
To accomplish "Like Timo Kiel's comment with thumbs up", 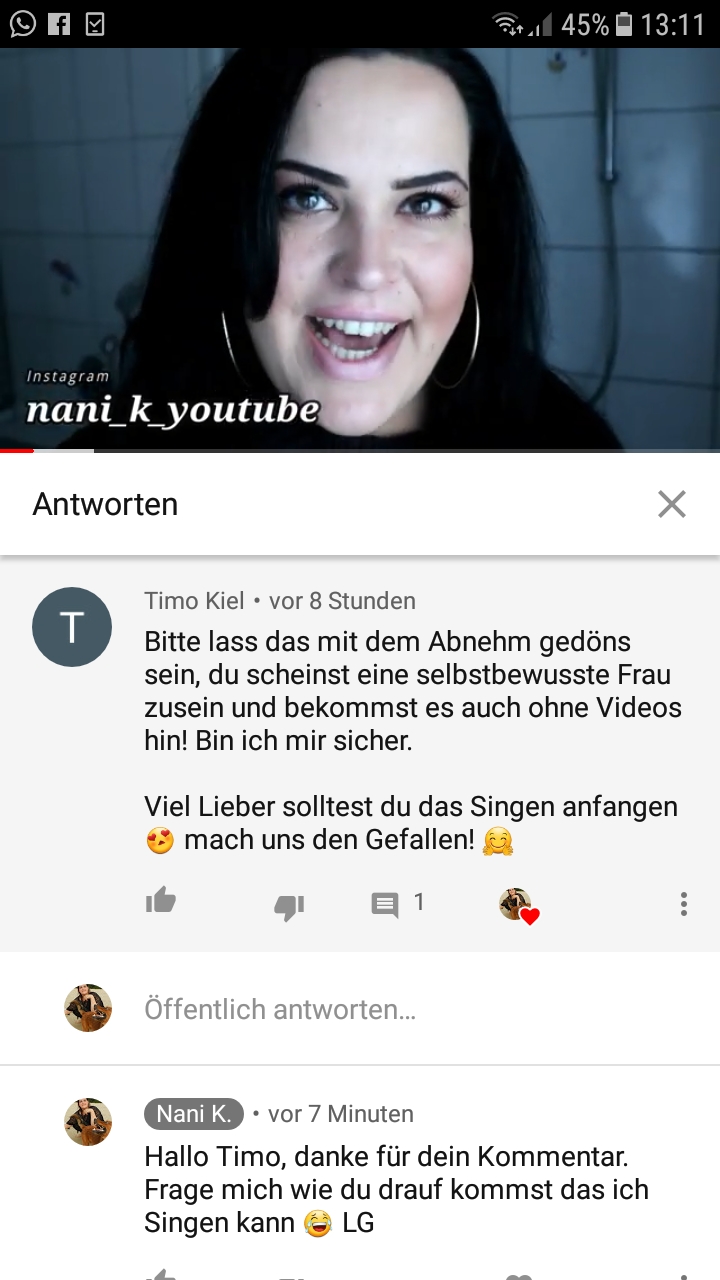I will tap(161, 902).
